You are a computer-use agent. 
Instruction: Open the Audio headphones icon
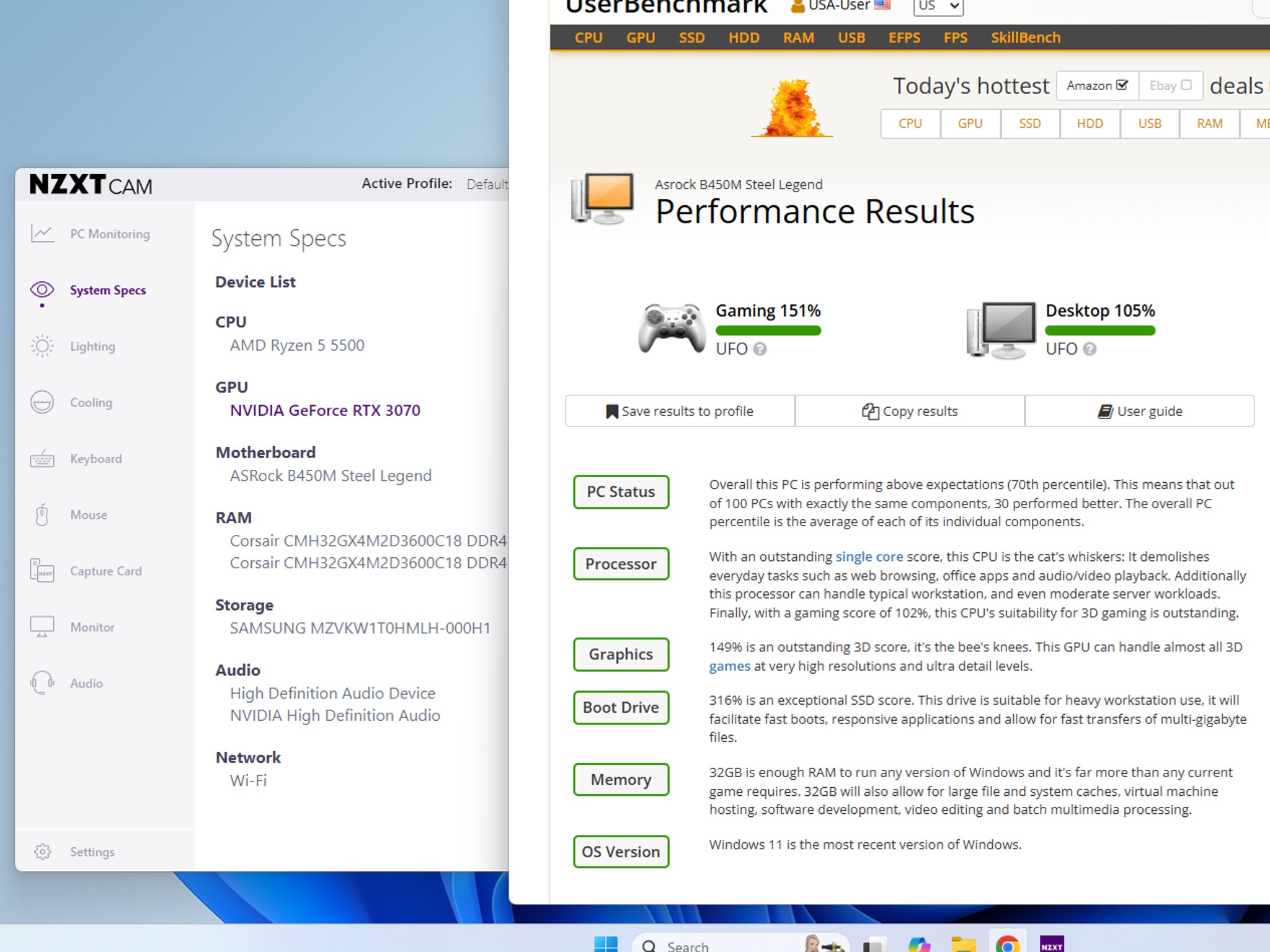pyautogui.click(x=42, y=683)
